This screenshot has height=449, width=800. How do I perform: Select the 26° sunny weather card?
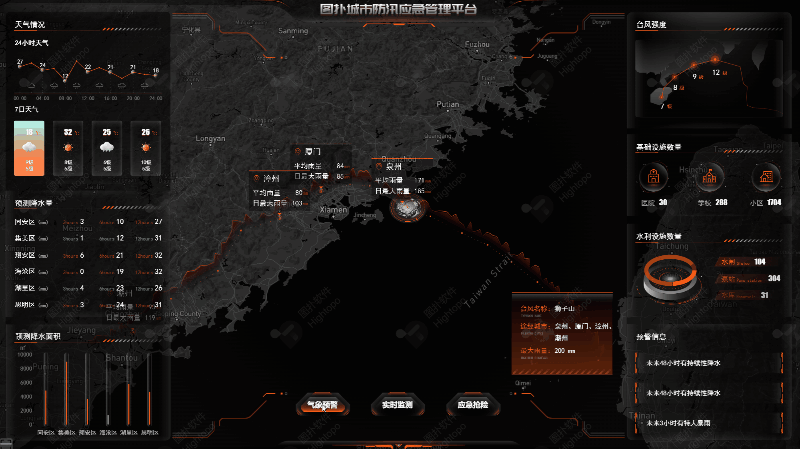tap(145, 148)
